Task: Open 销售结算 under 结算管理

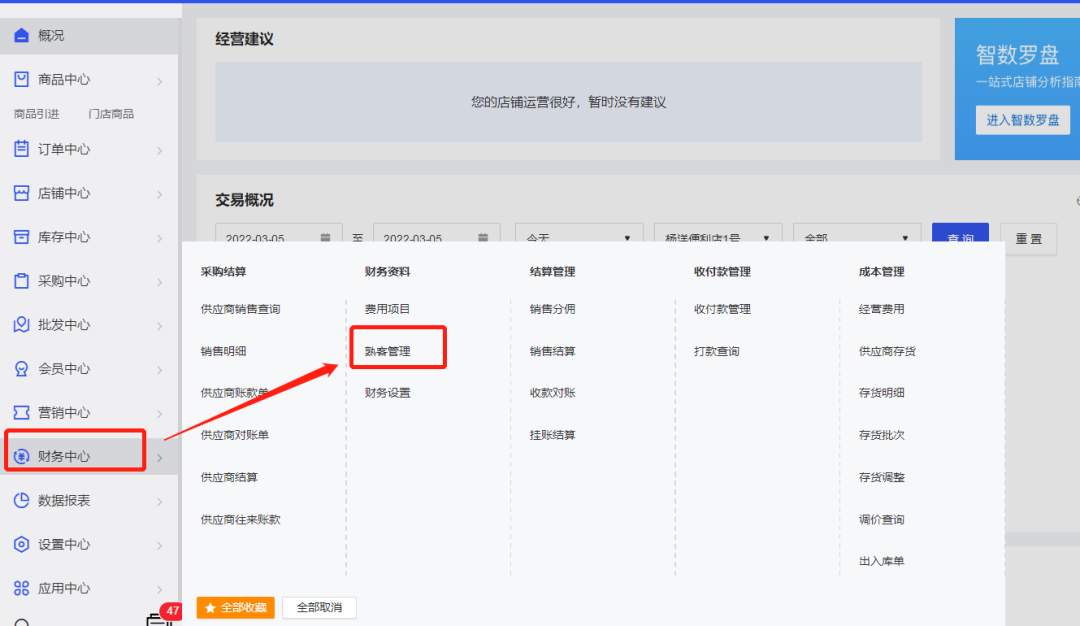Action: point(552,352)
